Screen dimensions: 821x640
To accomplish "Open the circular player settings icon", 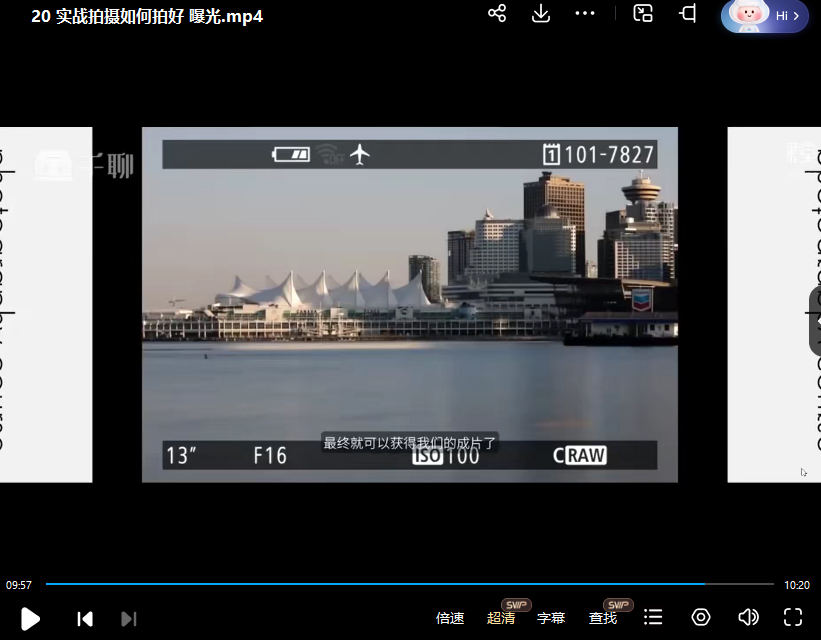I will click(x=701, y=617).
